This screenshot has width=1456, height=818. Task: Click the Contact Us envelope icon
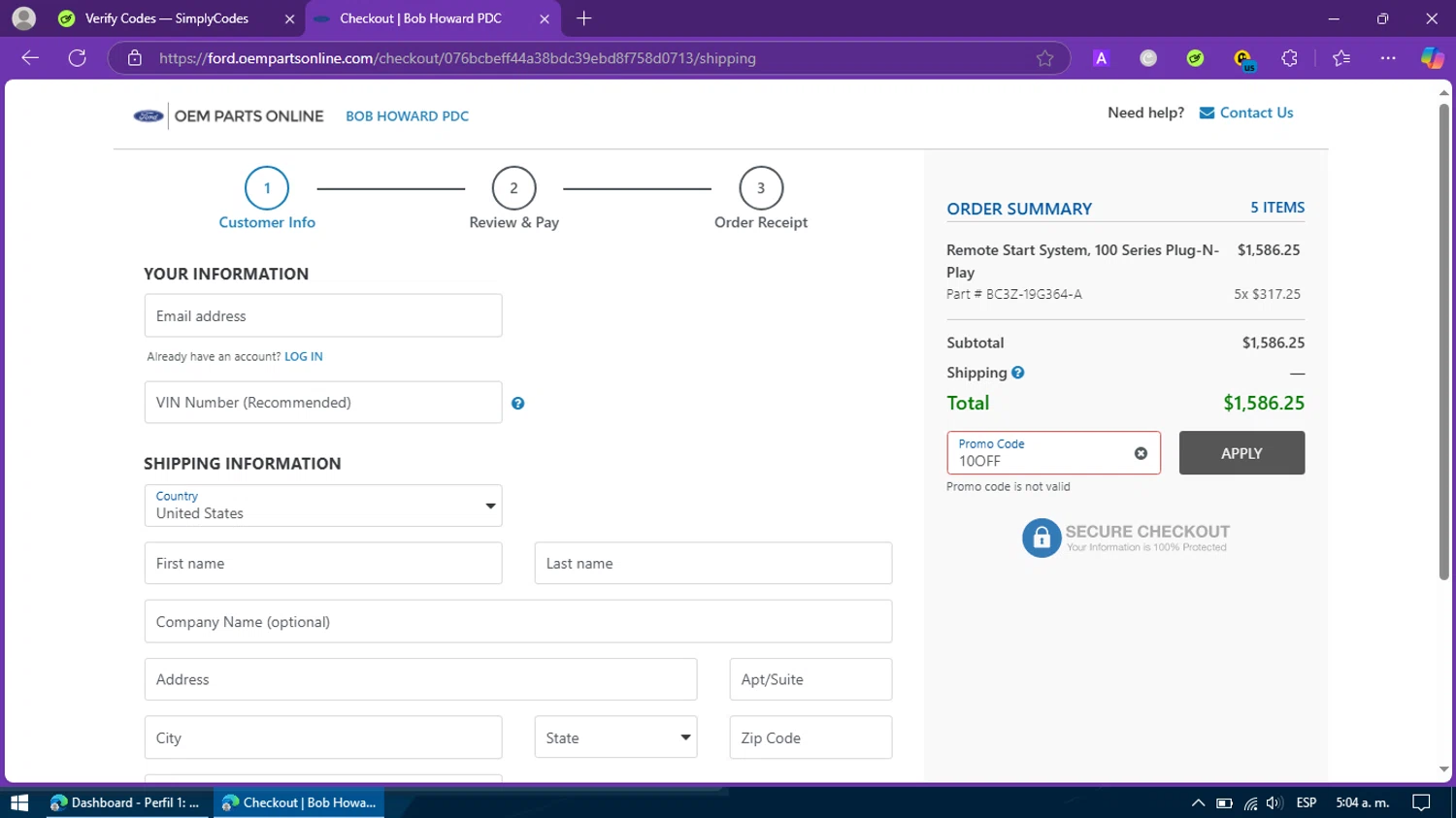(1207, 113)
